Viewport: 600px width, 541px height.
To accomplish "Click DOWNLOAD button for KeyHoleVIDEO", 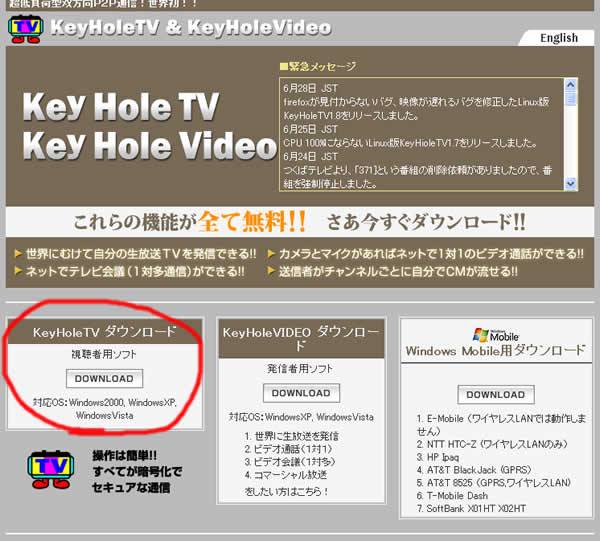I will point(301,393).
